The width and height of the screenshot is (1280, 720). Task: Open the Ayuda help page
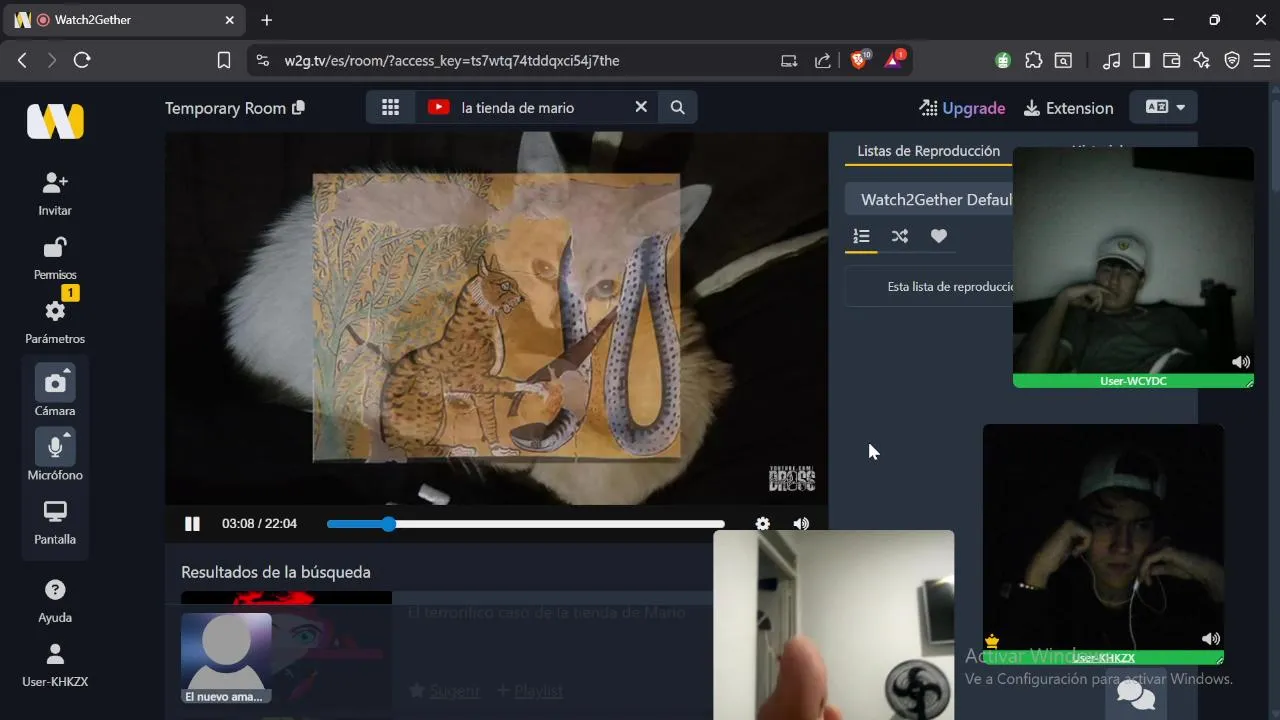(55, 602)
